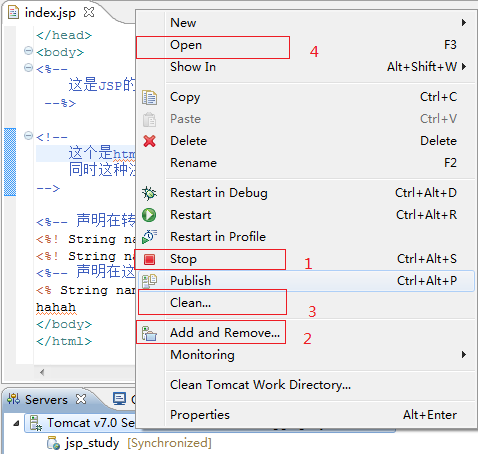Collapse the <%-- JSP comment fold marker
Screen dimensions: 478x455
coord(29,68)
